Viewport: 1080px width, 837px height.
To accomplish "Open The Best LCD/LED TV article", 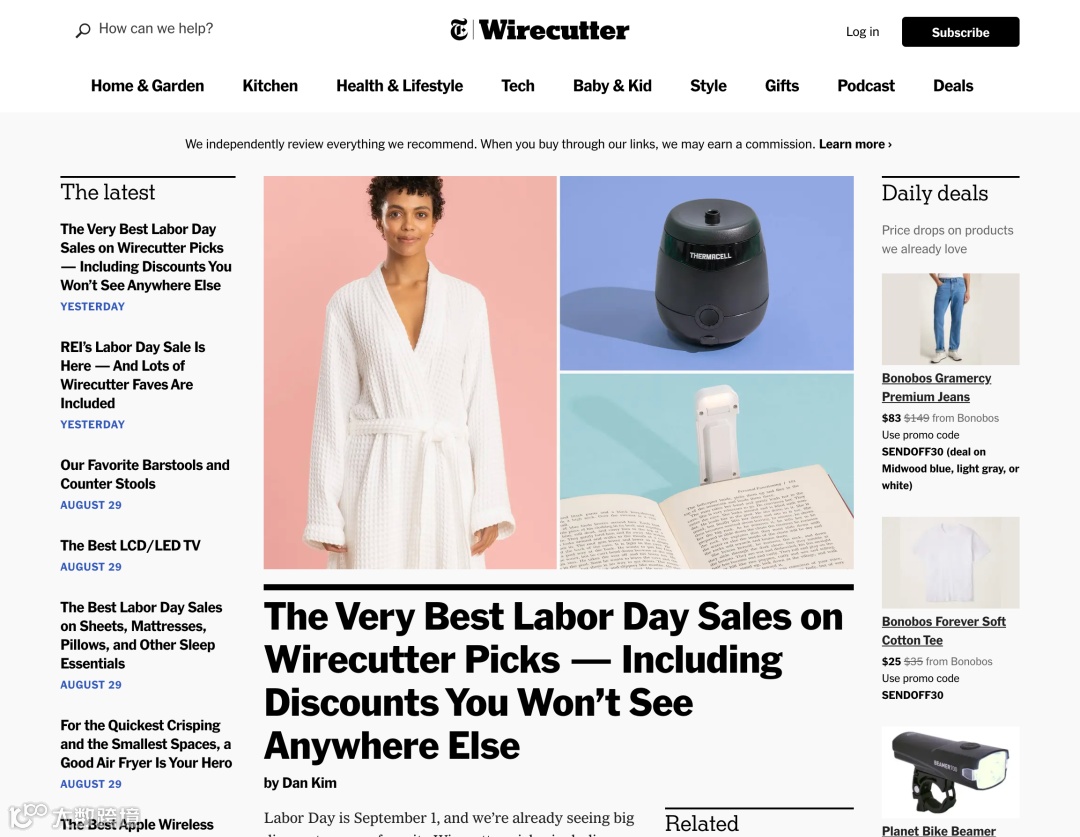I will [130, 546].
